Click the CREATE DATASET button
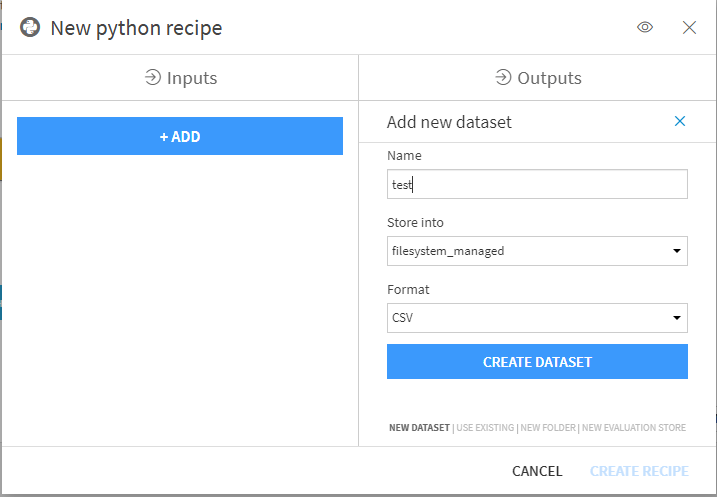Image resolution: width=717 pixels, height=497 pixels. point(537,362)
